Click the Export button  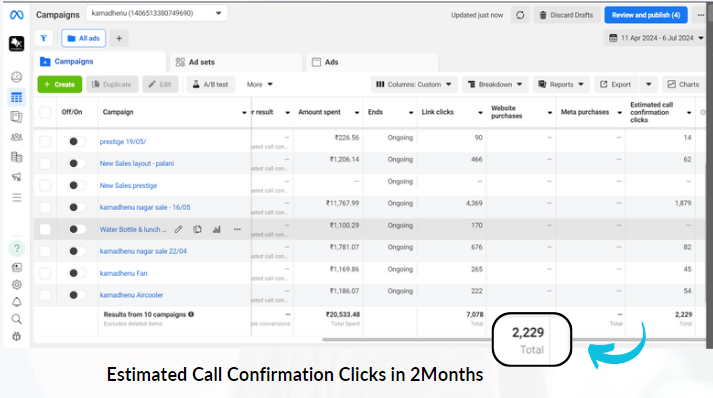tap(616, 84)
